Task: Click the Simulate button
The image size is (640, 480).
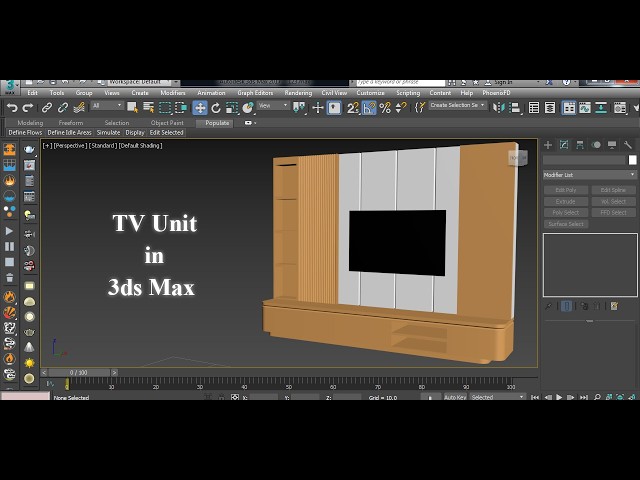Action: coord(108,133)
